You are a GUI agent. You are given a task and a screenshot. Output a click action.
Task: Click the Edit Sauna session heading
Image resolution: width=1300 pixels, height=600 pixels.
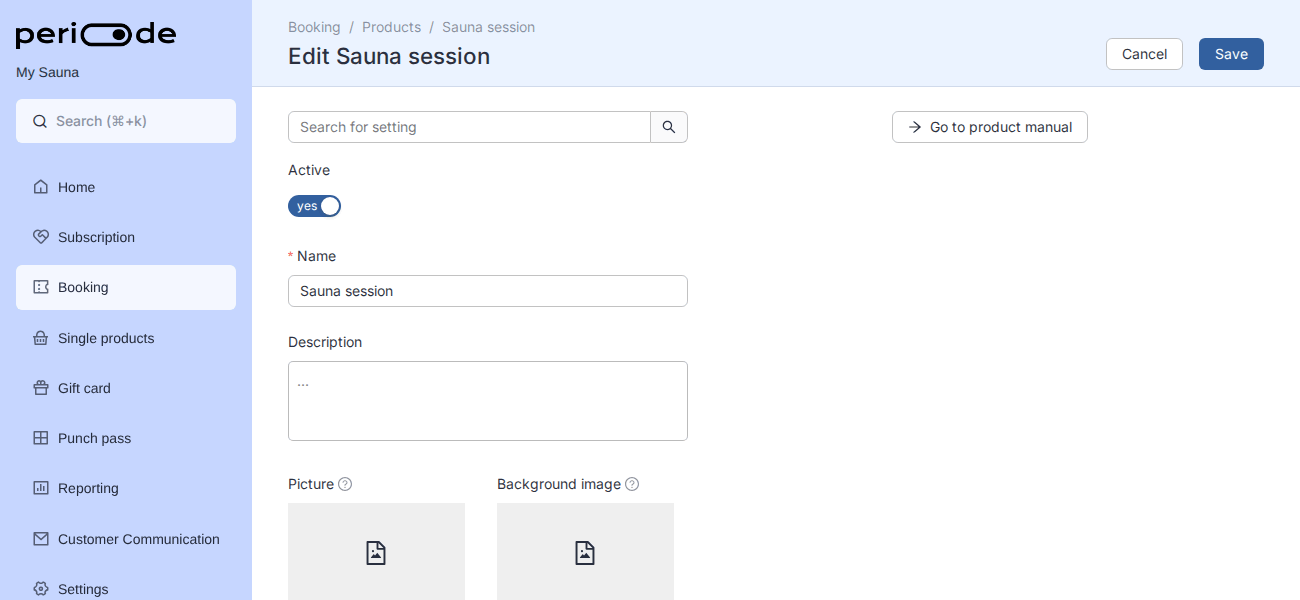(x=389, y=56)
